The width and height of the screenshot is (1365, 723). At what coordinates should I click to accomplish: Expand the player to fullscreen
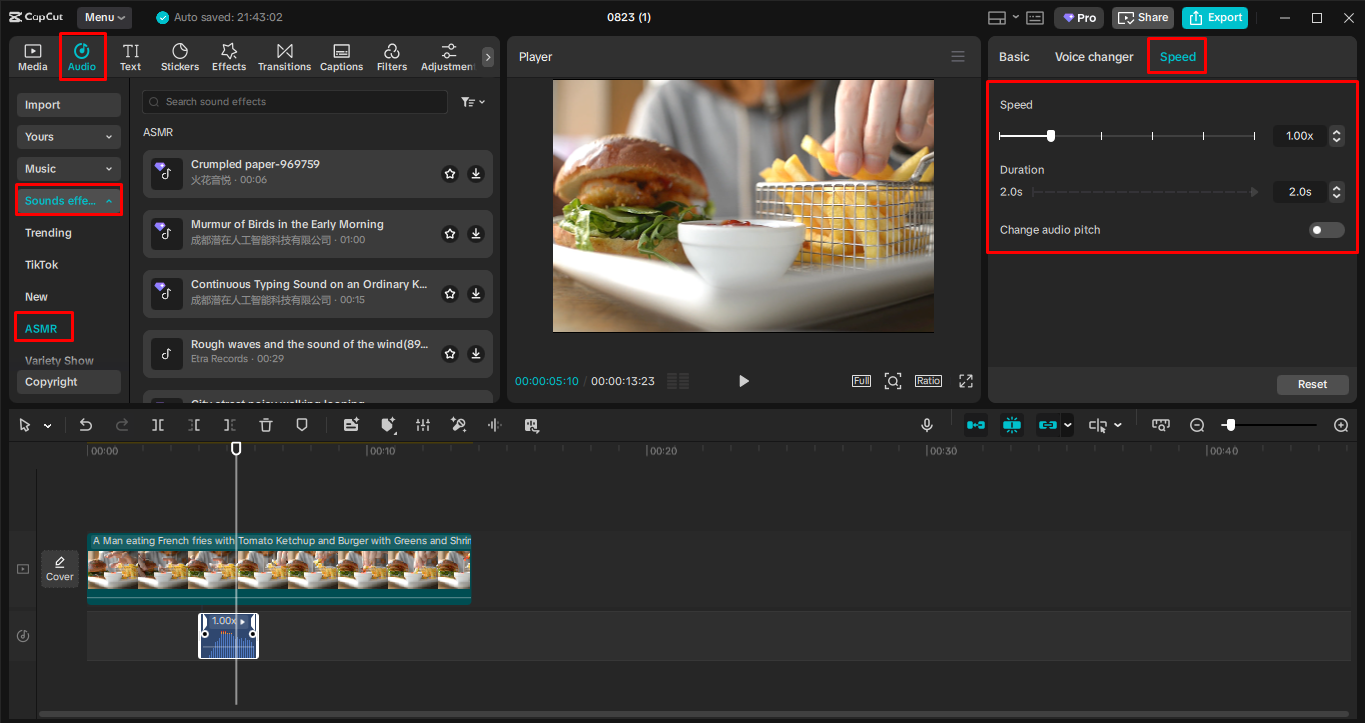[966, 381]
